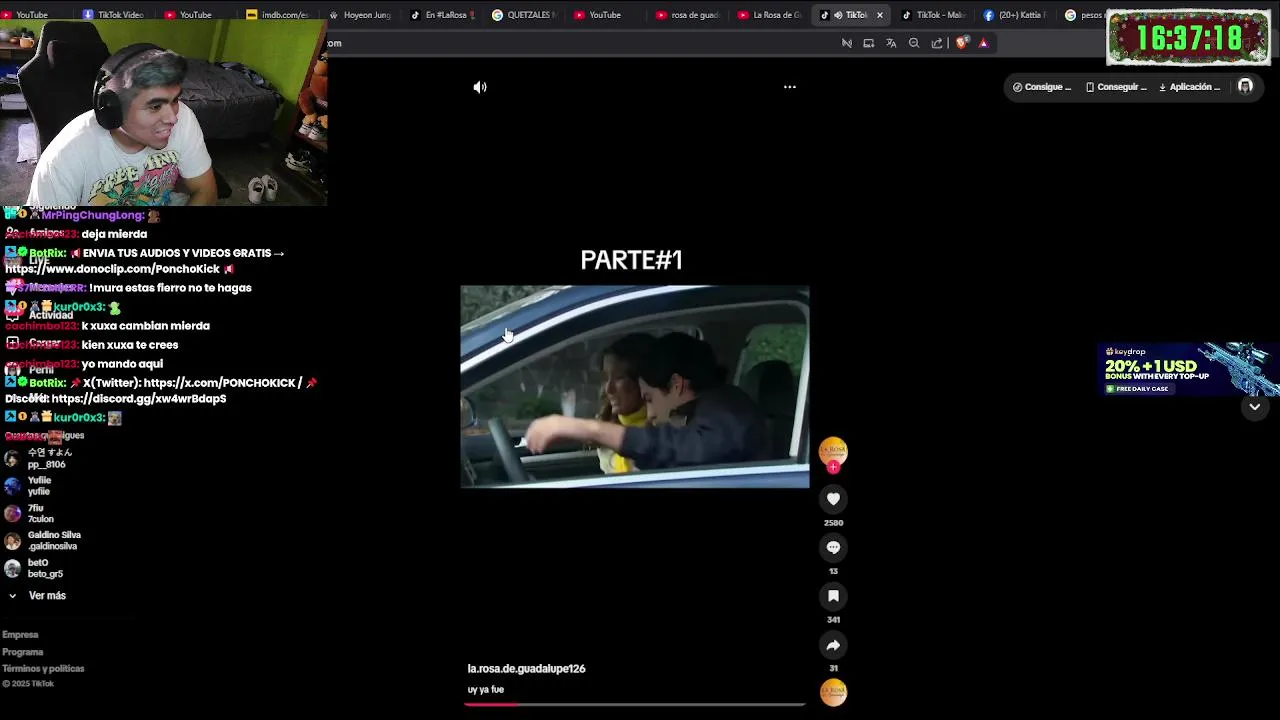This screenshot has width=1280, height=720.
Task: Open the three-dots more options menu
Action: click(790, 87)
